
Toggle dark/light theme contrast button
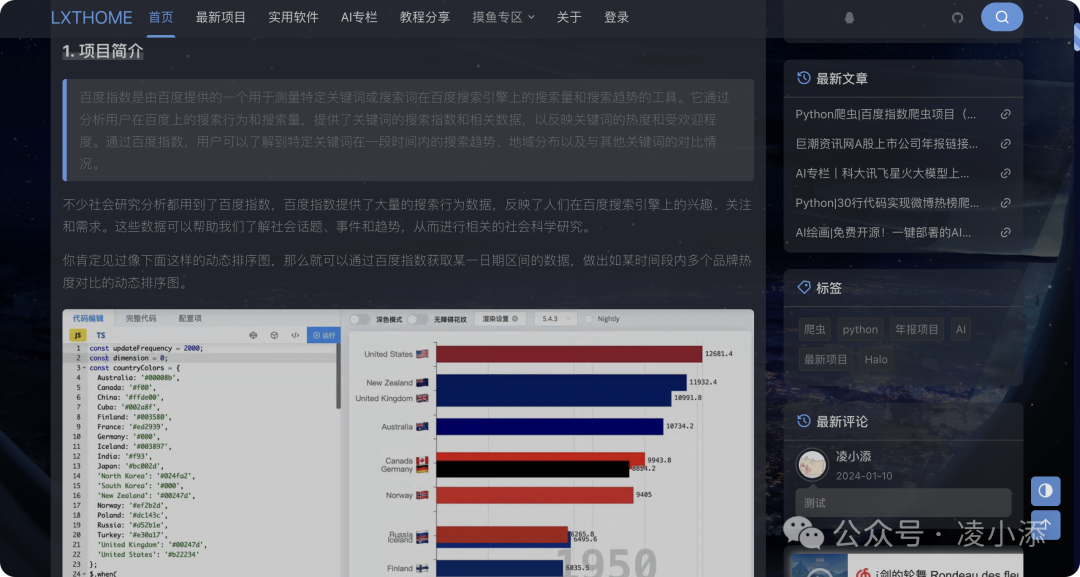(x=1045, y=491)
